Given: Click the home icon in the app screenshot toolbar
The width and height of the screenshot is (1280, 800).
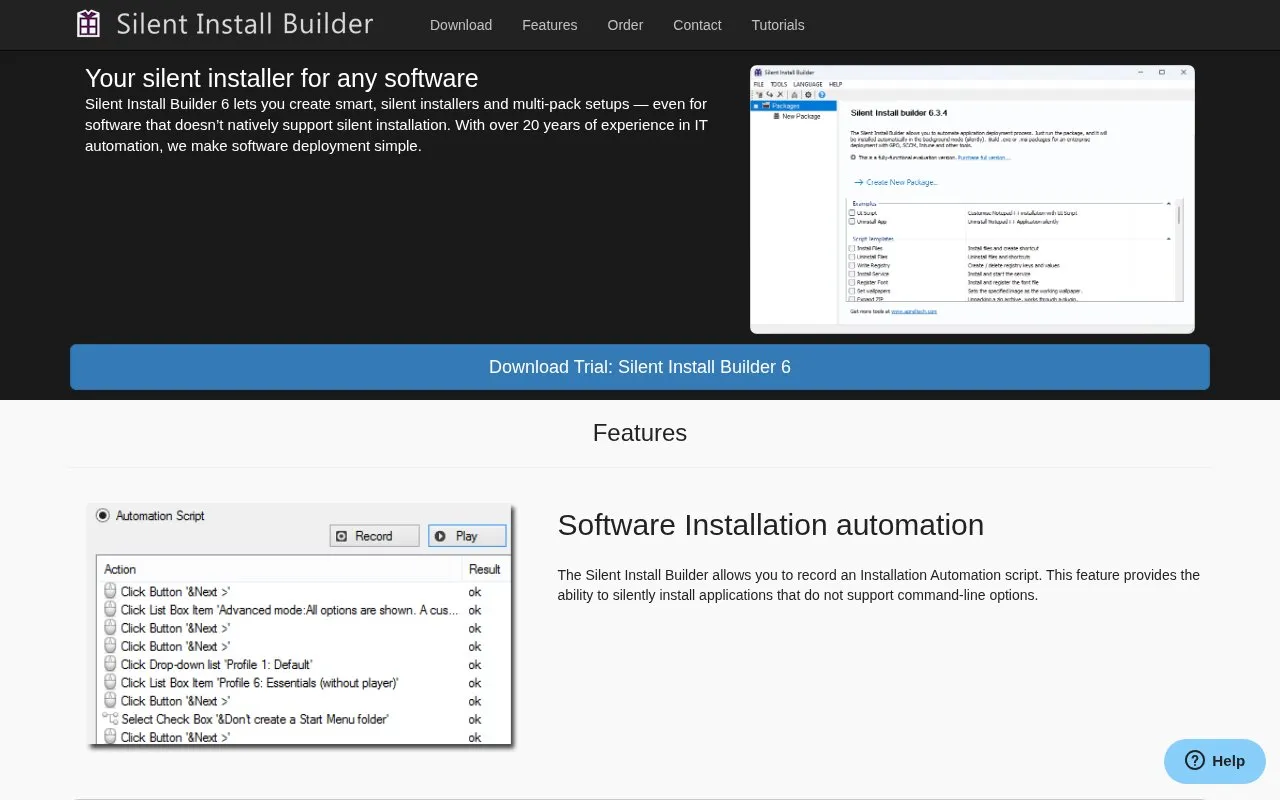Looking at the screenshot, I should tap(794, 95).
